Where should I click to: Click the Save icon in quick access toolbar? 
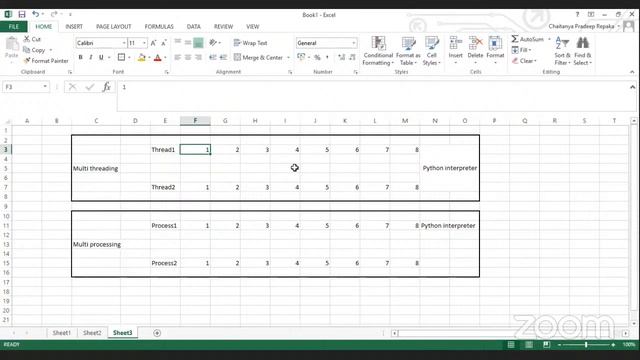tap(22, 14)
